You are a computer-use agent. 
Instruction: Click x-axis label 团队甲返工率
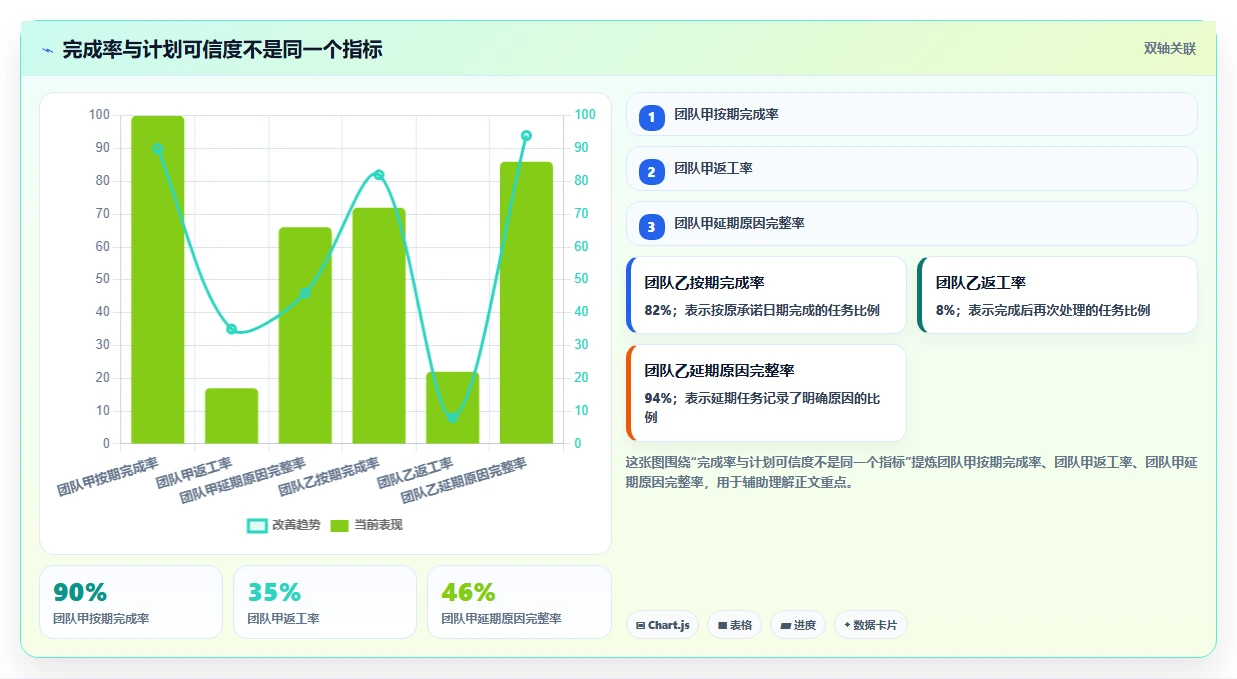pyautogui.click(x=194, y=473)
